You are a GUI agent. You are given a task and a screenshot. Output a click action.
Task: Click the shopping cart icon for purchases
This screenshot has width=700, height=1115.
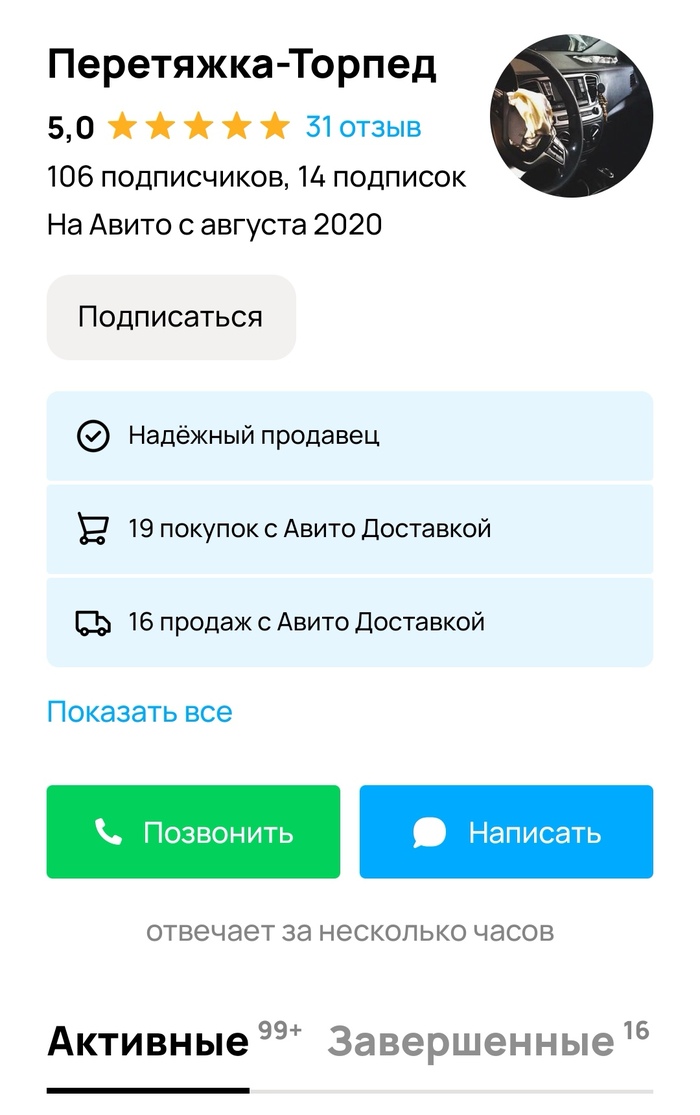(93, 529)
